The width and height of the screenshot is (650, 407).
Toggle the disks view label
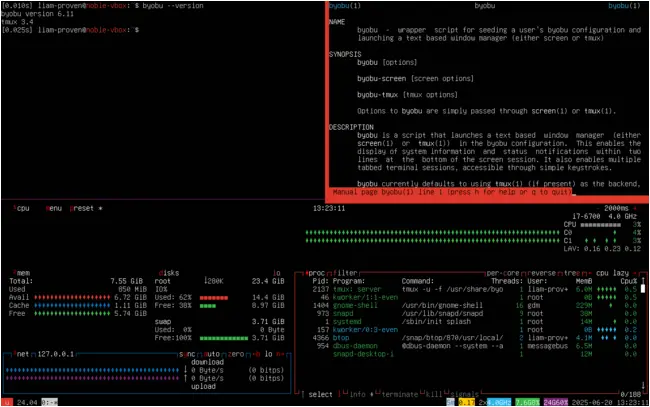coord(169,273)
